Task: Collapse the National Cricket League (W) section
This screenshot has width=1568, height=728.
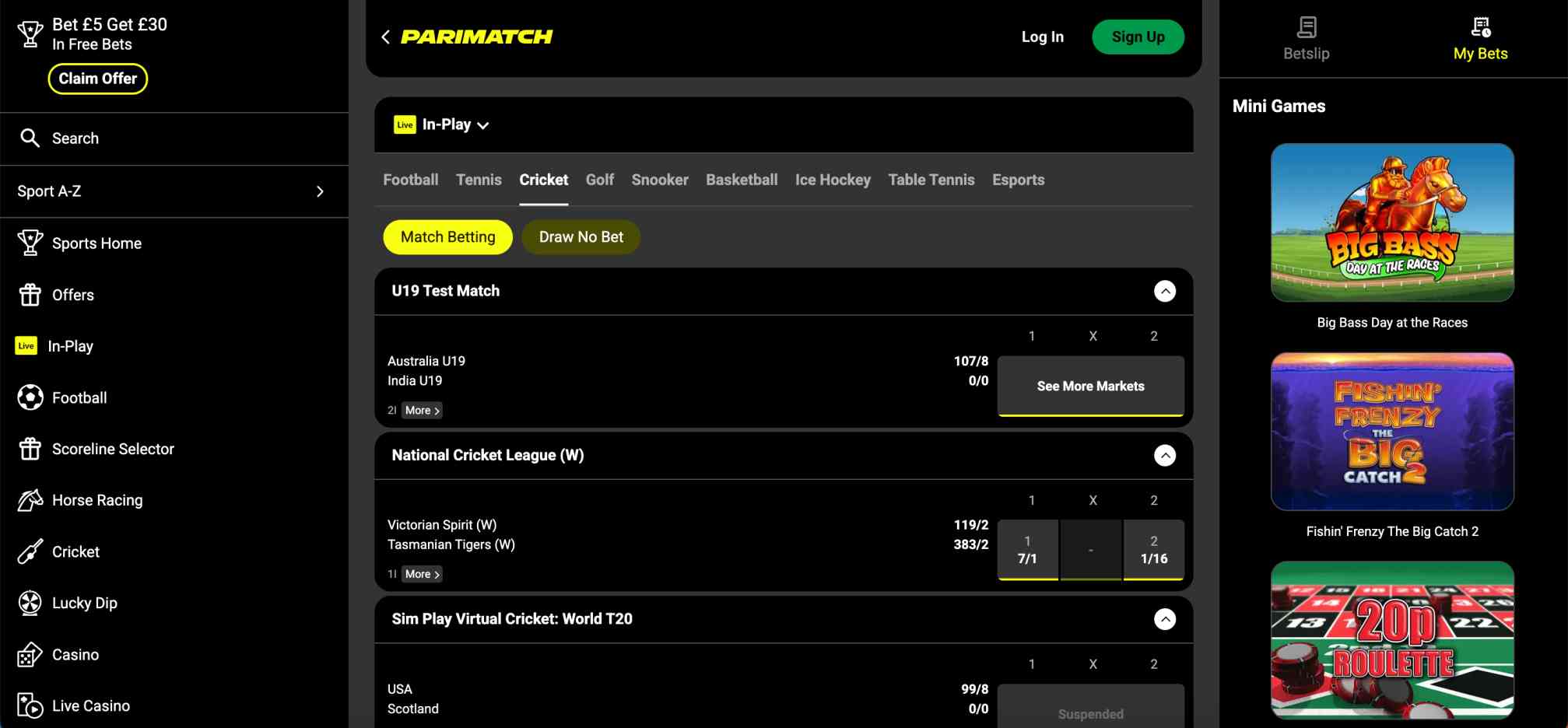Action: coord(1165,456)
